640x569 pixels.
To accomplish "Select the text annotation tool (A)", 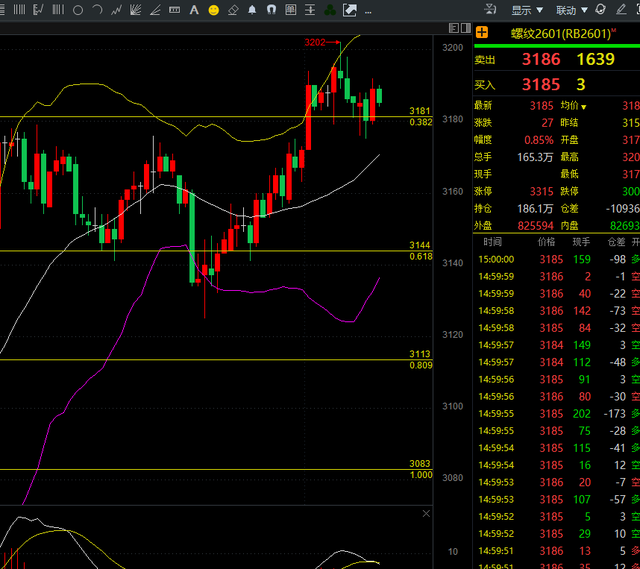I will click(194, 10).
